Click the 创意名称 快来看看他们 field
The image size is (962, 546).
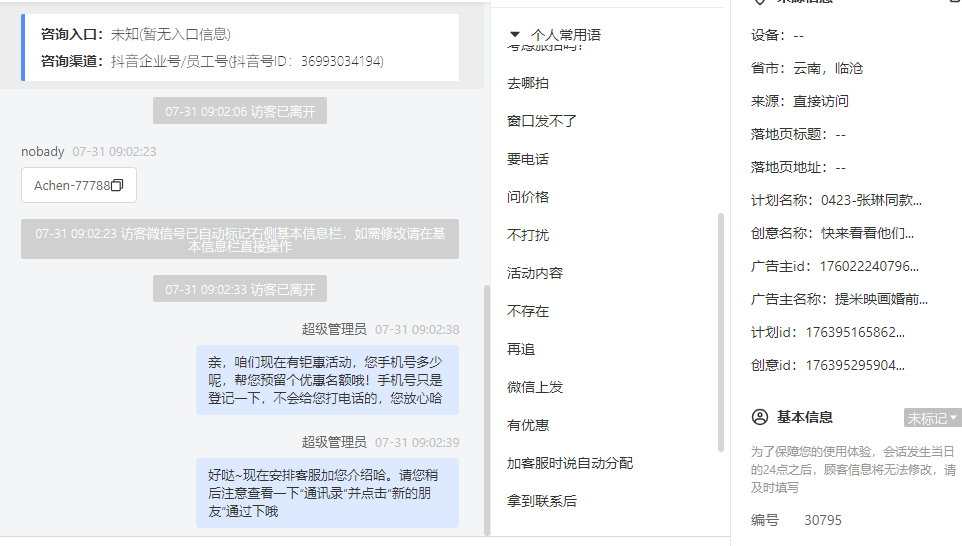tap(833, 234)
